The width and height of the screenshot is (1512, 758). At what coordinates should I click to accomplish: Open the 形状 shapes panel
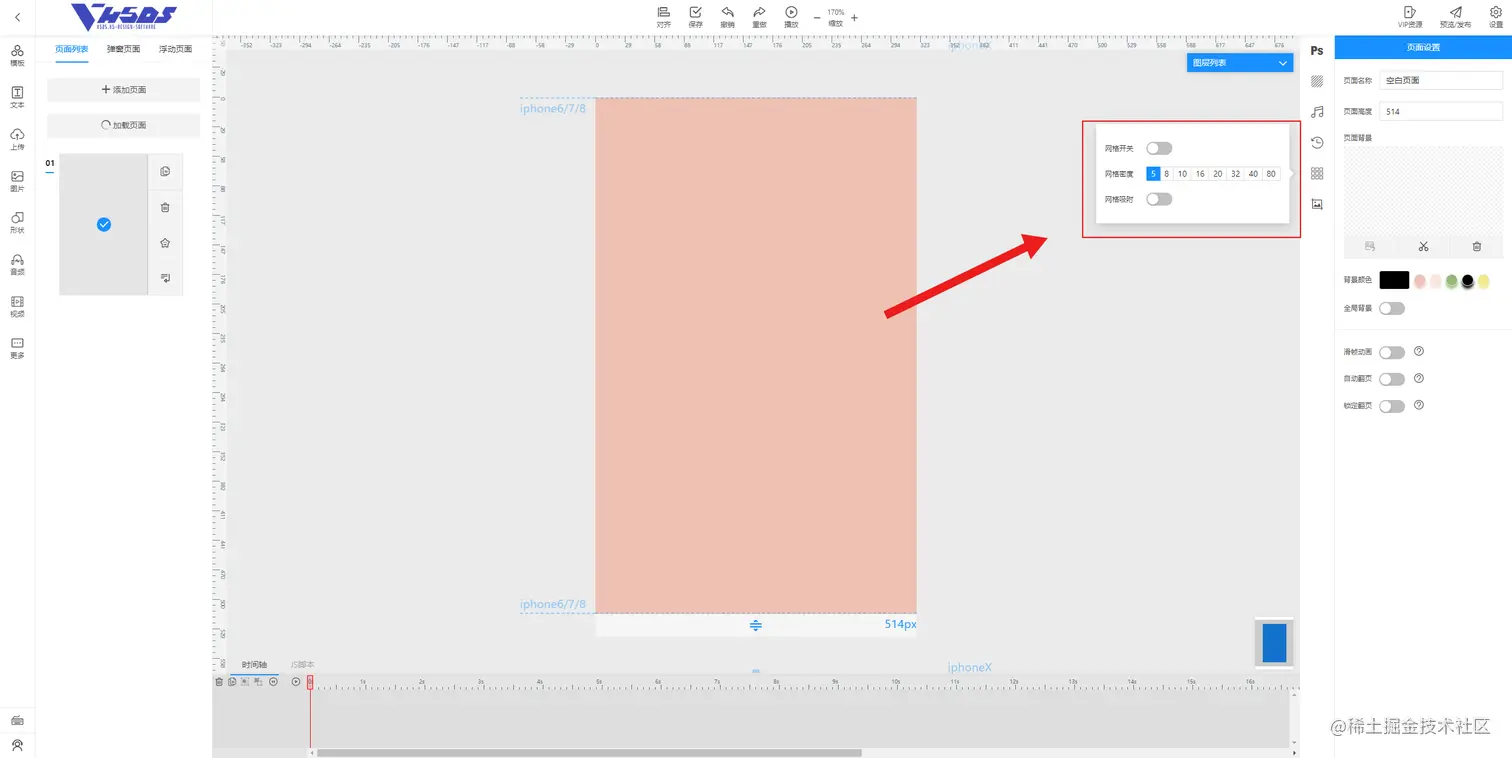pyautogui.click(x=17, y=222)
